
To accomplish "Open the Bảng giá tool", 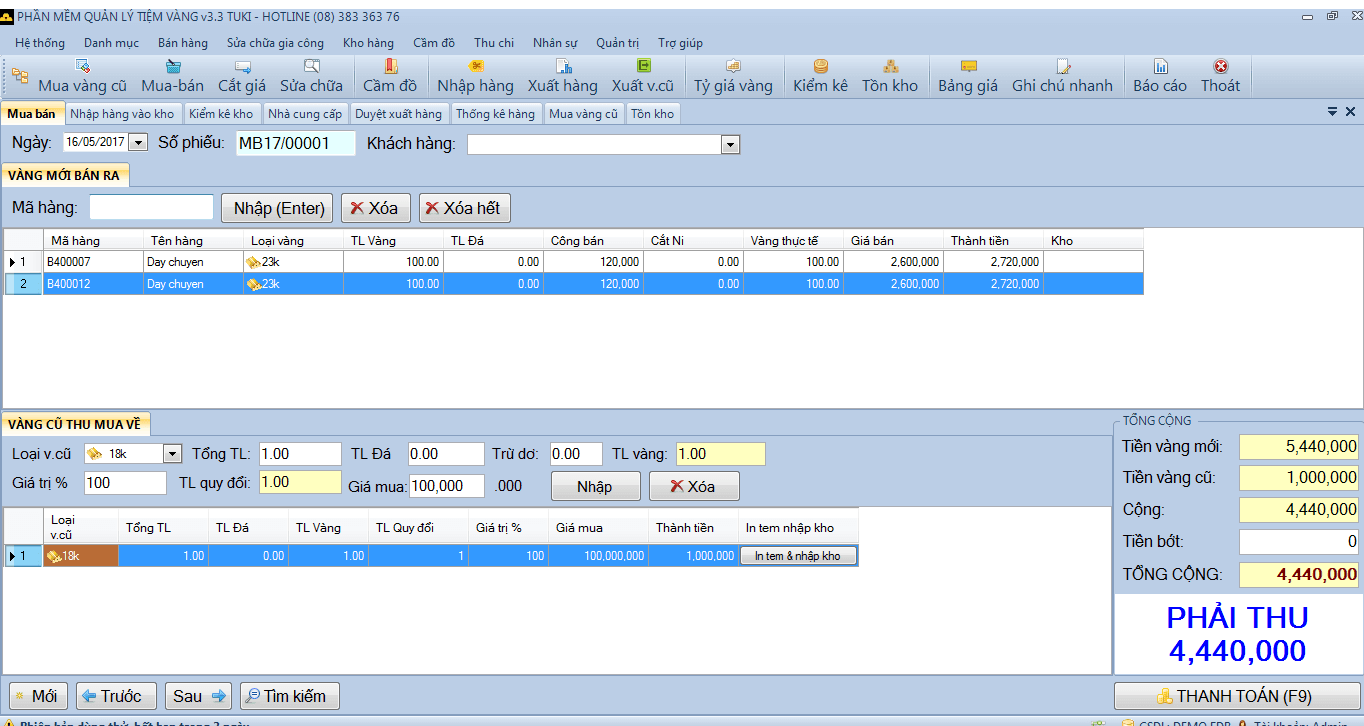I will (968, 77).
